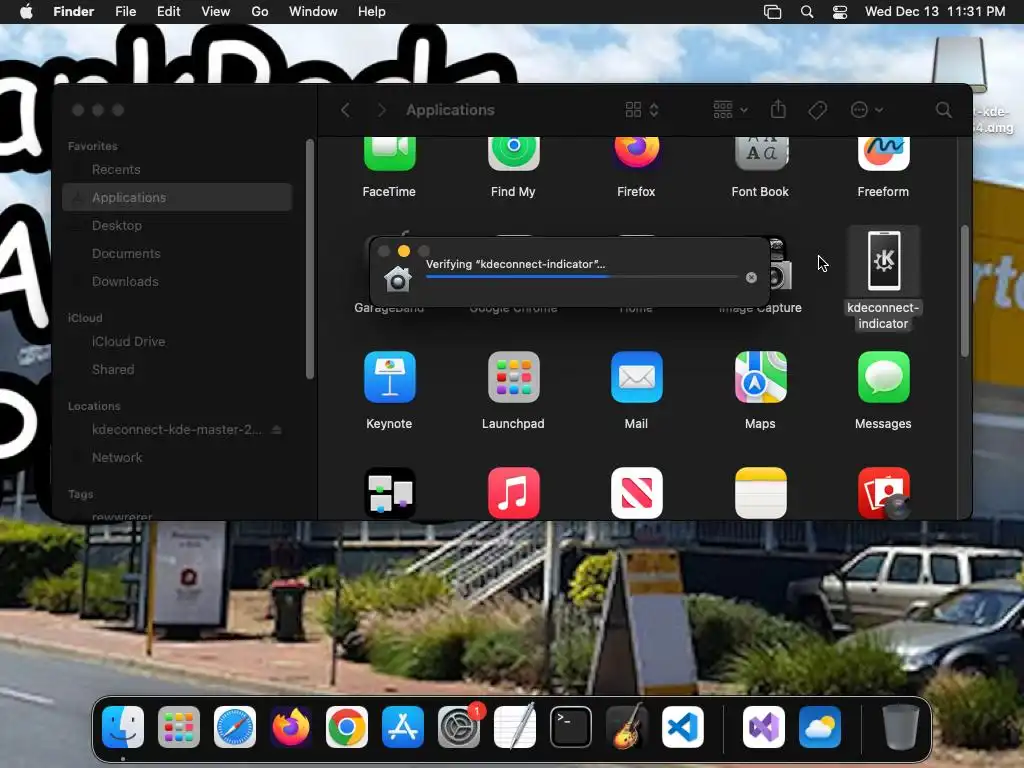1024x768 pixels.
Task: Select the Music app icon
Action: click(x=513, y=493)
